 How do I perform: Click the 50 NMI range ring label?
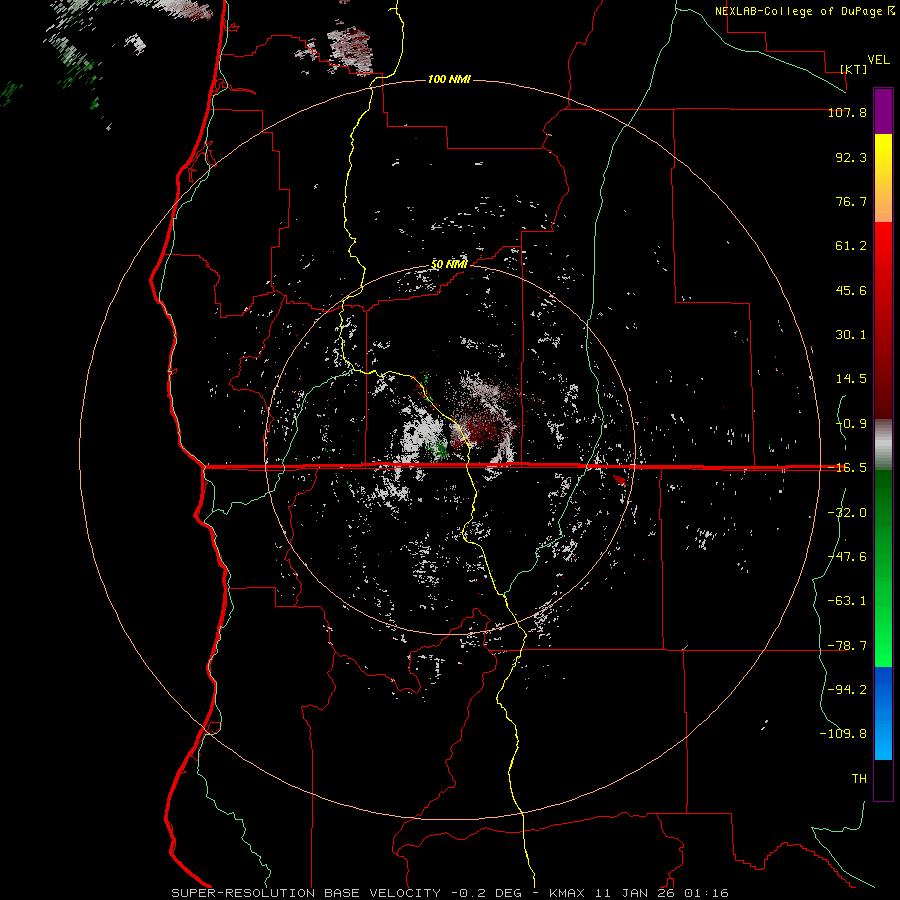pos(449,265)
